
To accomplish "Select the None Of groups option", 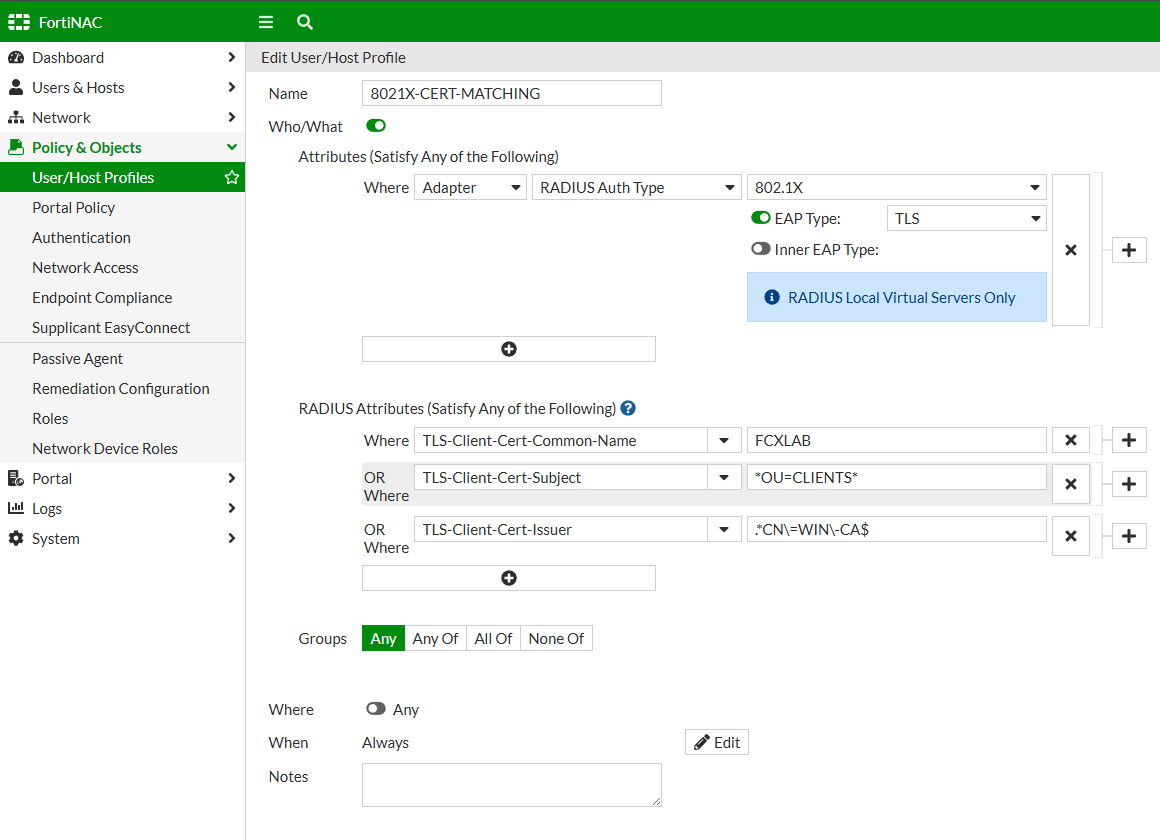I will (556, 639).
